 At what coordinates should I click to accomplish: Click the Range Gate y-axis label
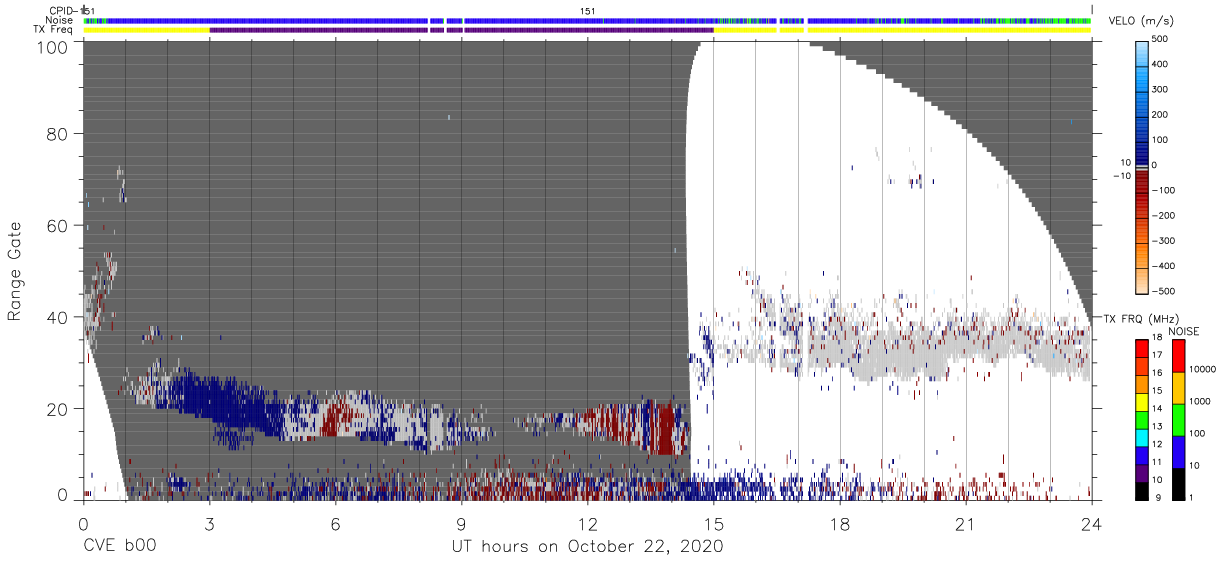(x=15, y=271)
